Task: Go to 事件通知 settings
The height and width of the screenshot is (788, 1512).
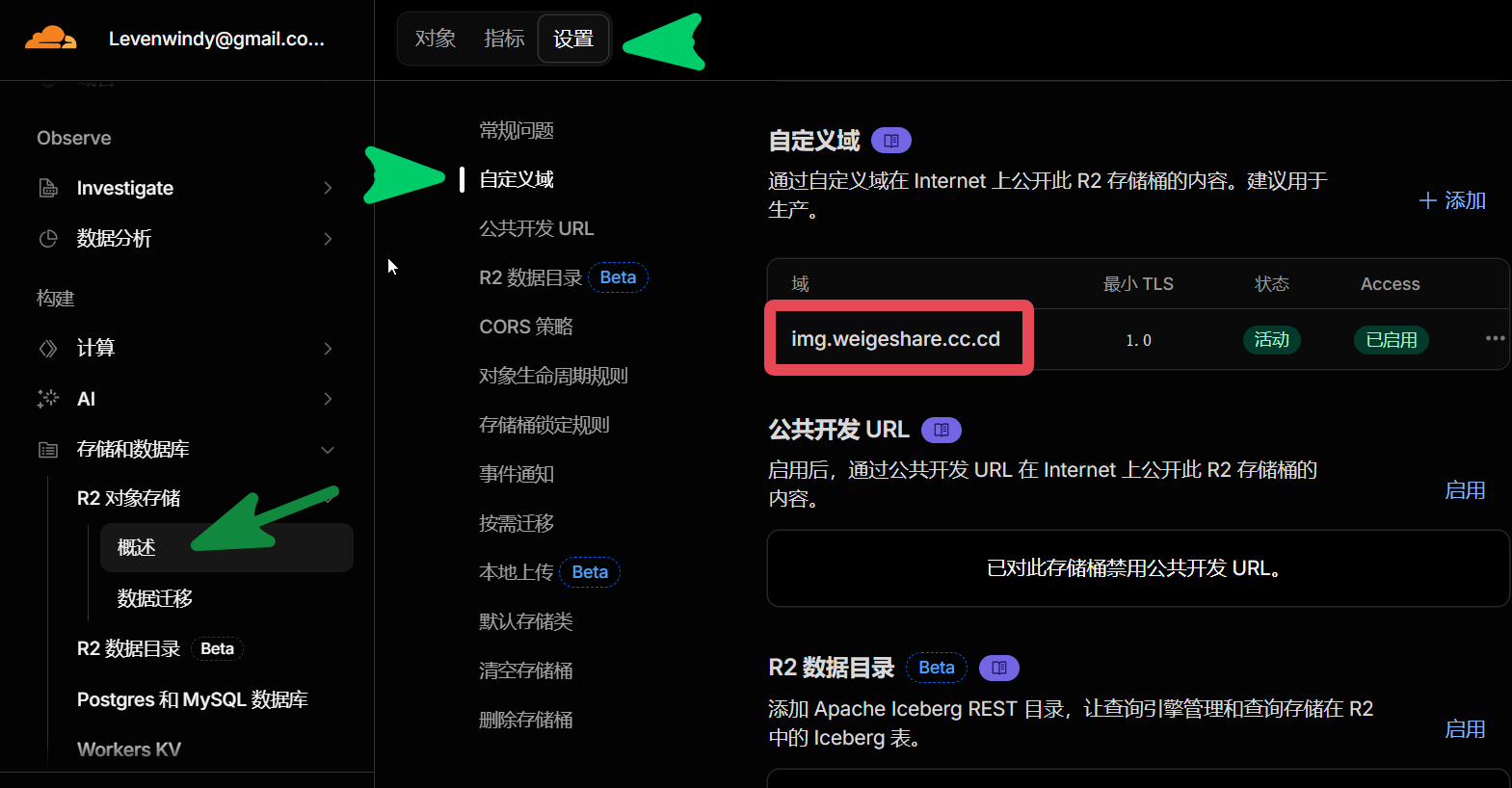Action: pyautogui.click(x=517, y=474)
